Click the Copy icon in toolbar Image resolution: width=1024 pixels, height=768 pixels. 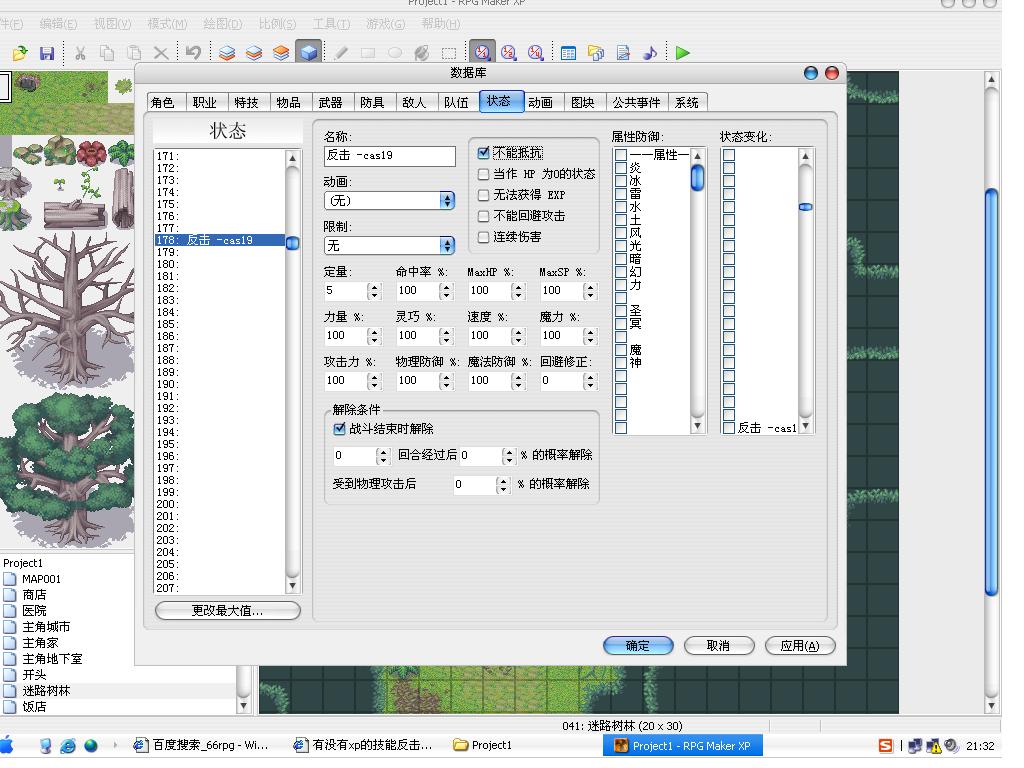pos(107,53)
